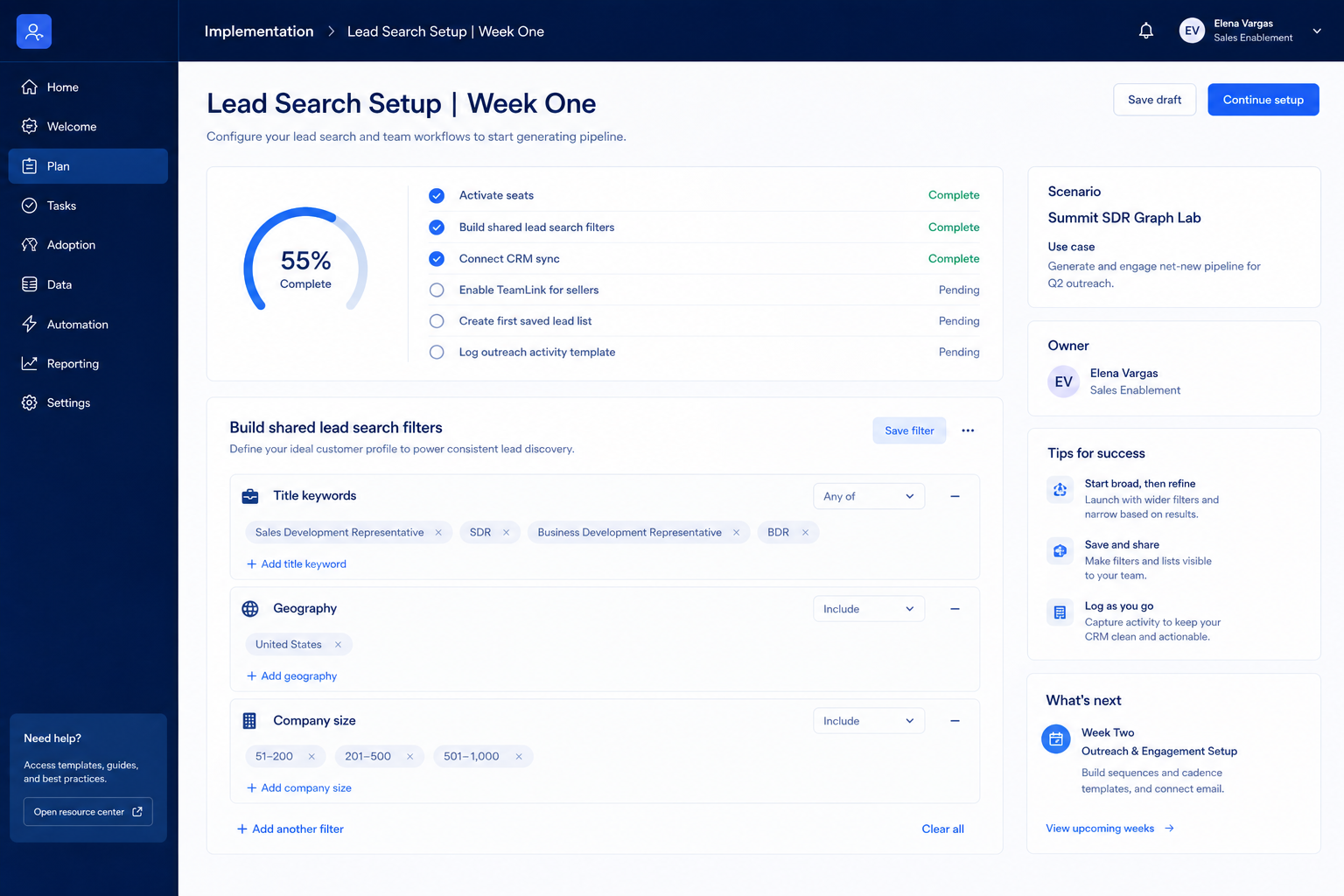This screenshot has height=896, width=1344.
Task: Click the Start broad tip icon
Action: pos(1060,489)
